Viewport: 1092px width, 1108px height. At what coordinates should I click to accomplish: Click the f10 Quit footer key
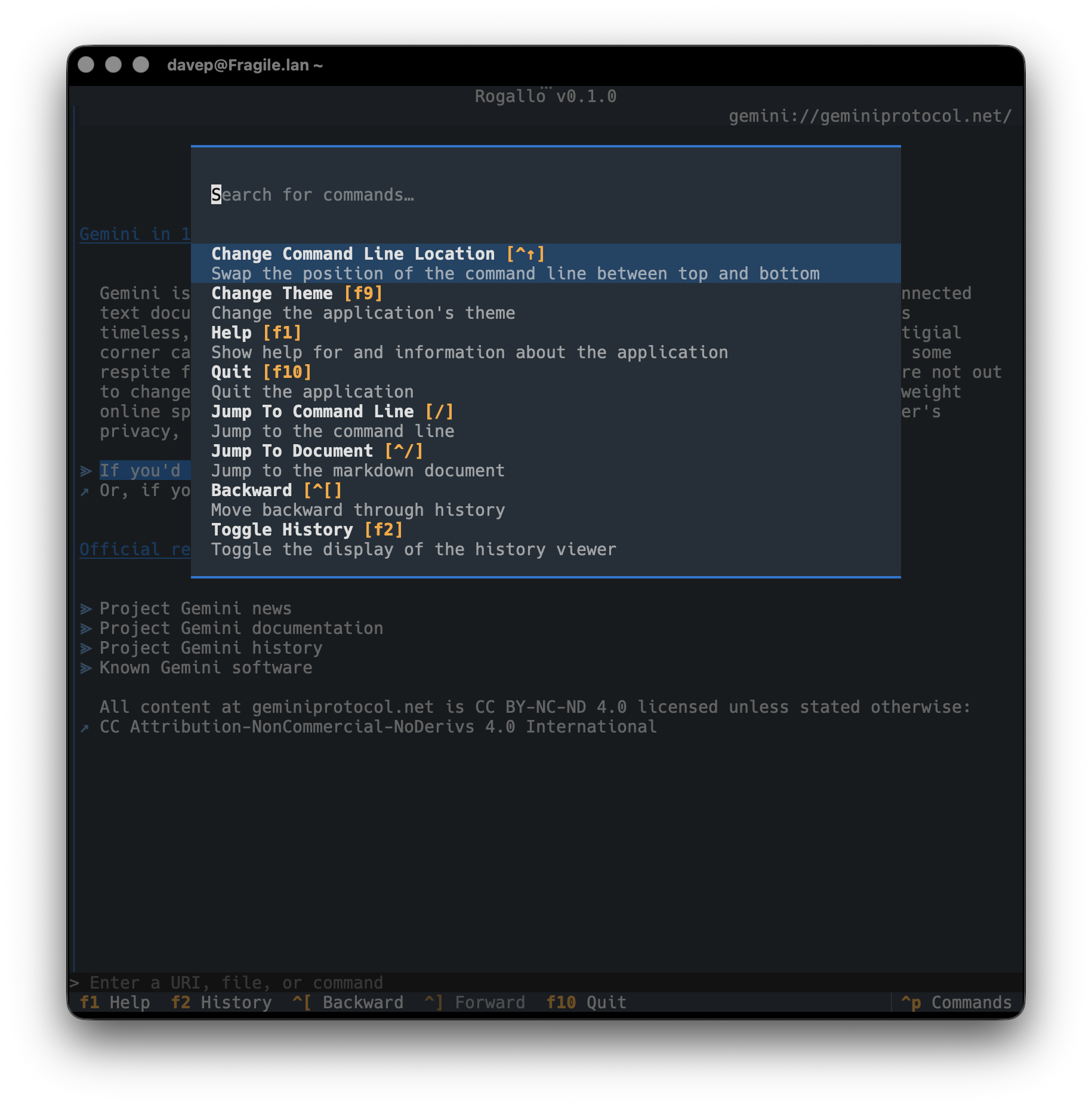click(586, 1002)
